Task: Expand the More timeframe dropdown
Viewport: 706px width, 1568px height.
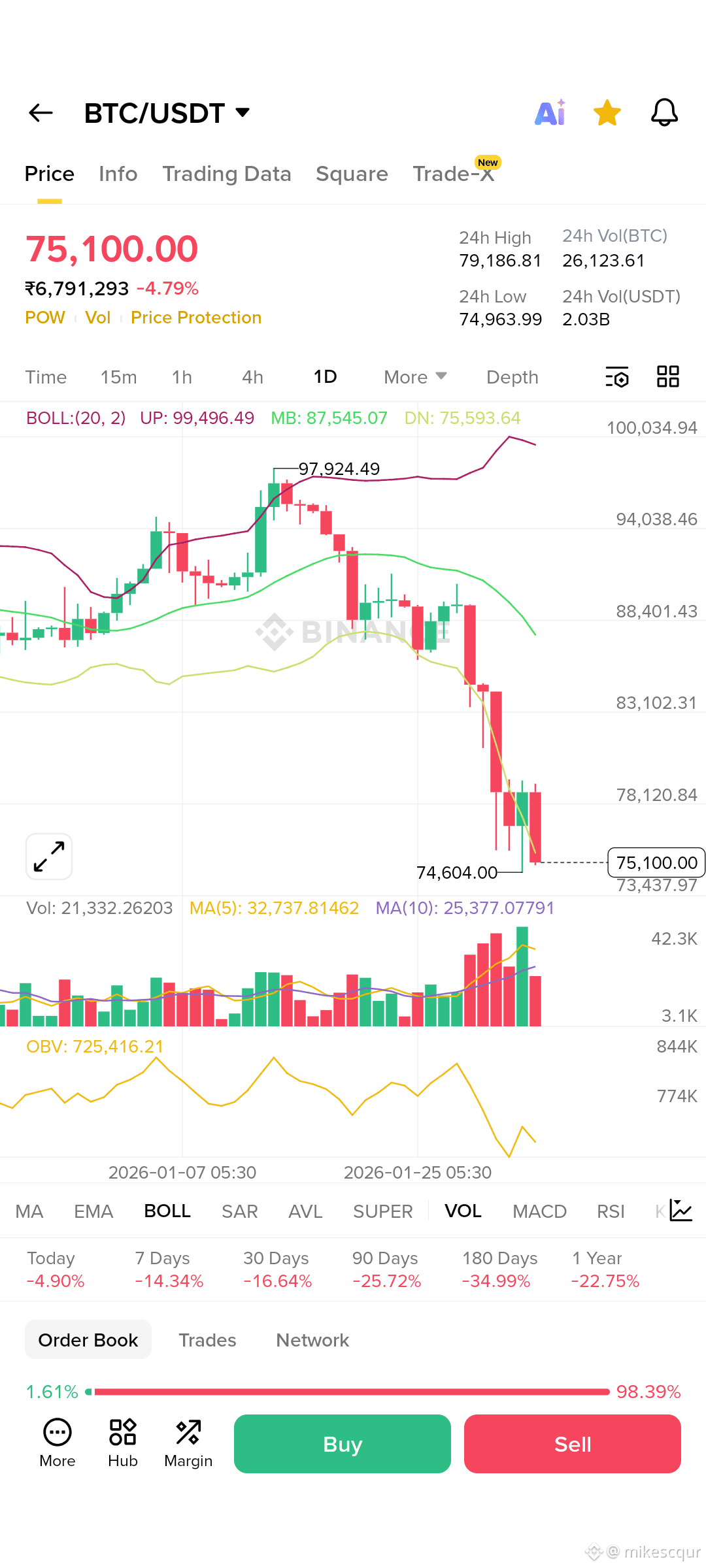Action: point(415,377)
